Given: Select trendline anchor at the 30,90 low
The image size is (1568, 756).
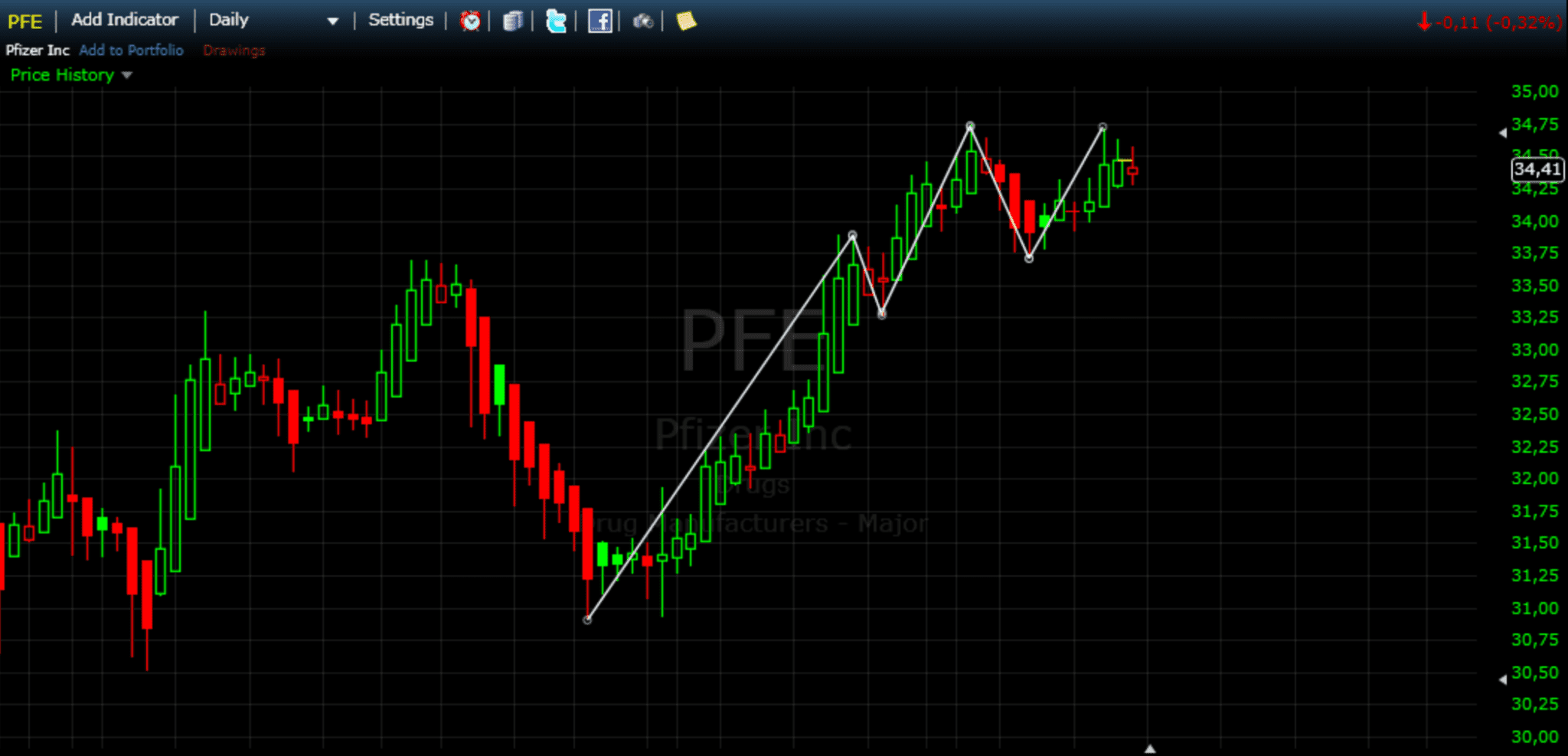Looking at the screenshot, I should click(x=587, y=620).
